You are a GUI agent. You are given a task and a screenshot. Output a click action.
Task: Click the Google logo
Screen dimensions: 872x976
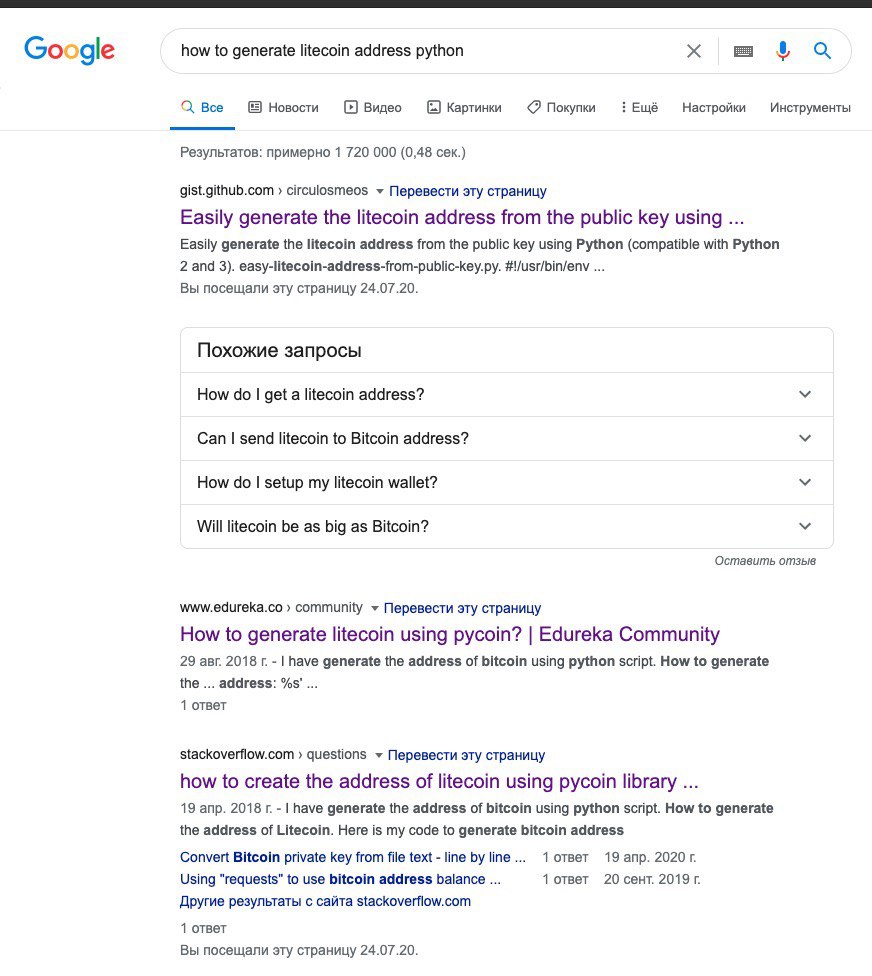[x=69, y=50]
